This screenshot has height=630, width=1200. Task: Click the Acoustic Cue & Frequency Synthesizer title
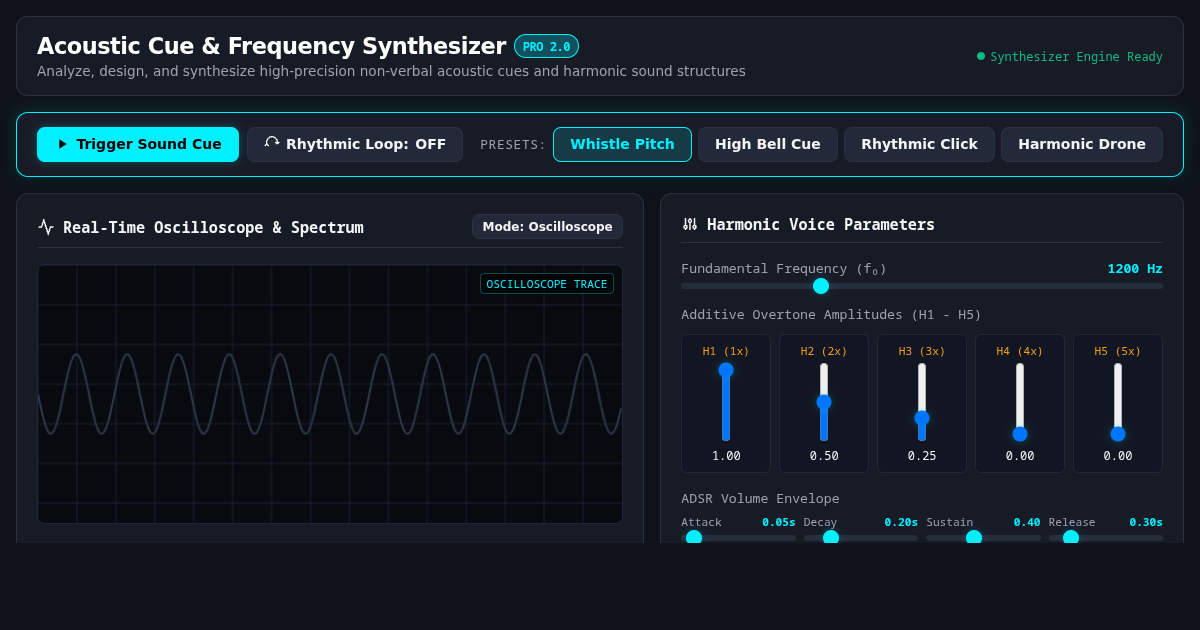point(271,46)
